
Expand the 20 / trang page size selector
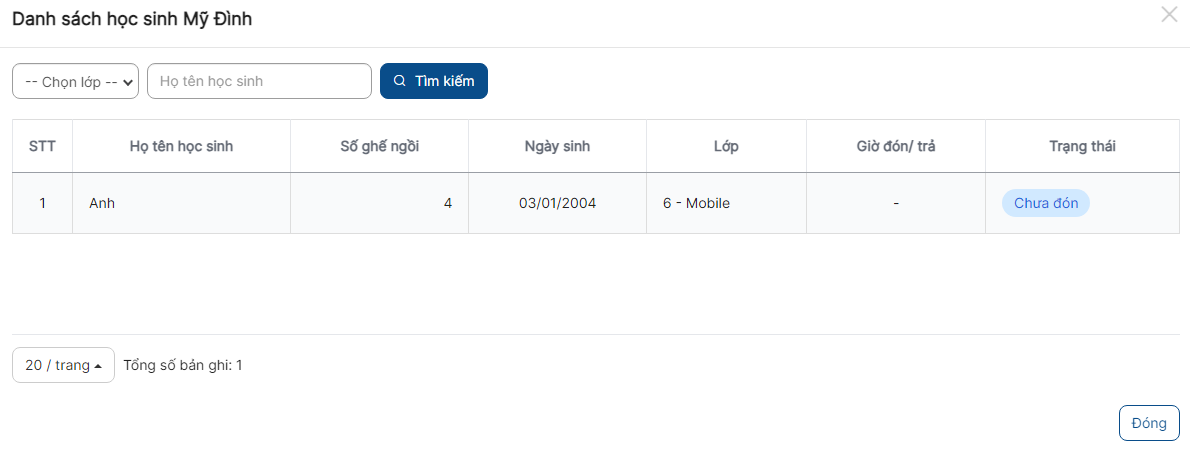tap(64, 365)
